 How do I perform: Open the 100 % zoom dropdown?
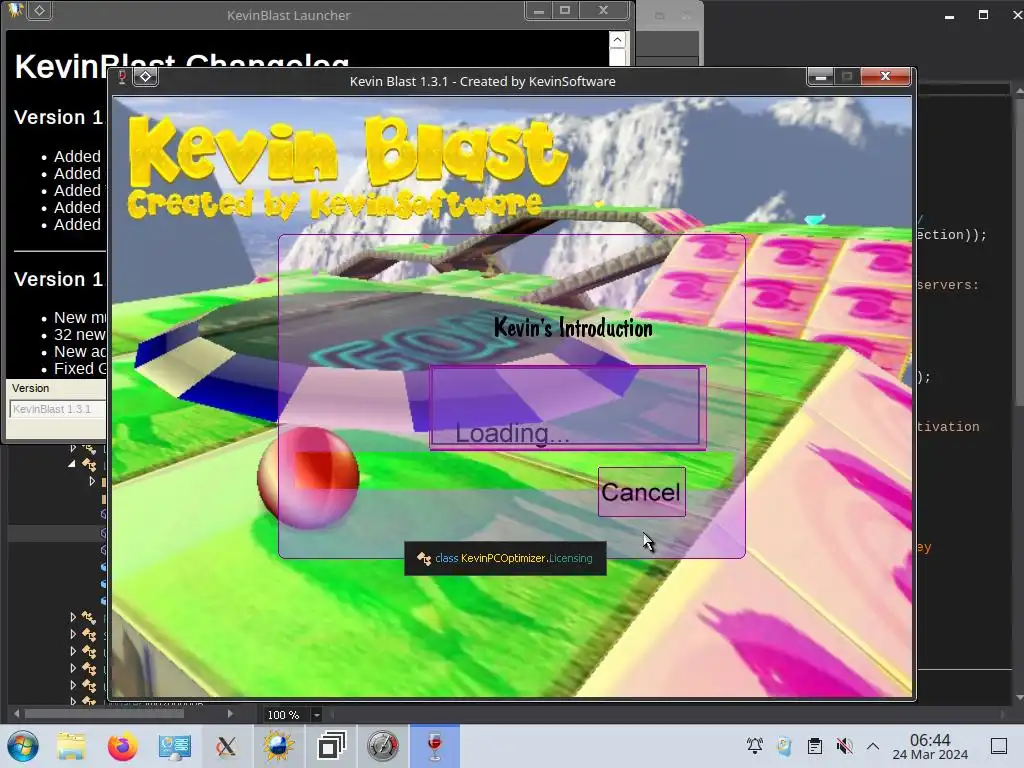[317, 714]
